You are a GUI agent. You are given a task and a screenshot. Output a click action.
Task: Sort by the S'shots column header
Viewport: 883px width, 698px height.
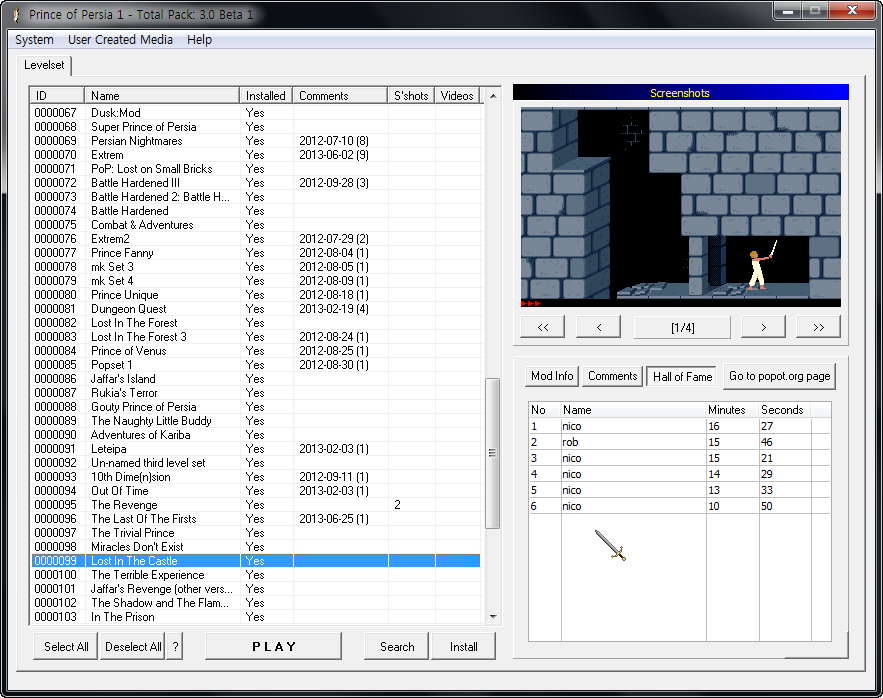point(411,96)
